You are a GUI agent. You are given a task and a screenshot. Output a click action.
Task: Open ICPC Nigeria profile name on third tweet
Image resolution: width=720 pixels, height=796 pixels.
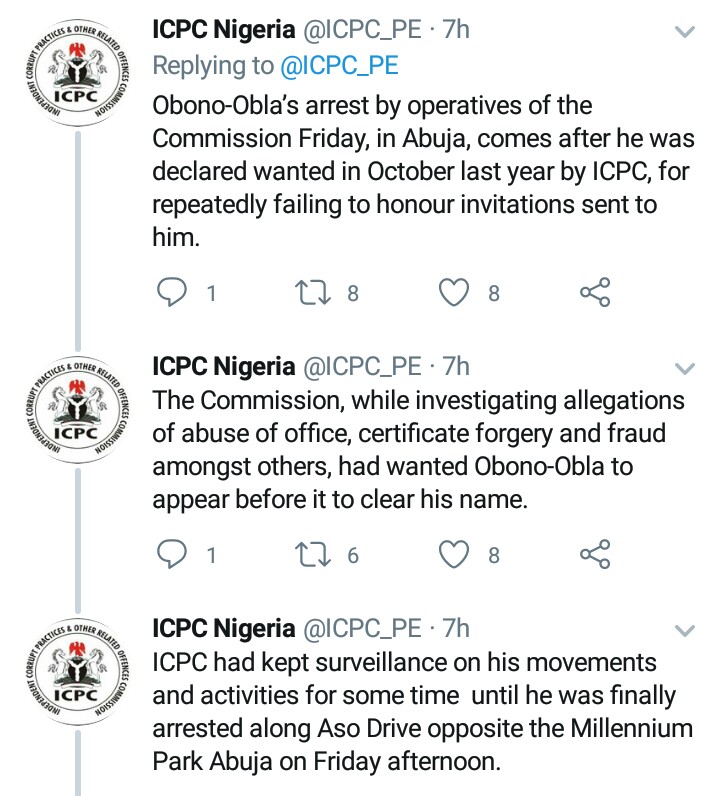(x=223, y=629)
